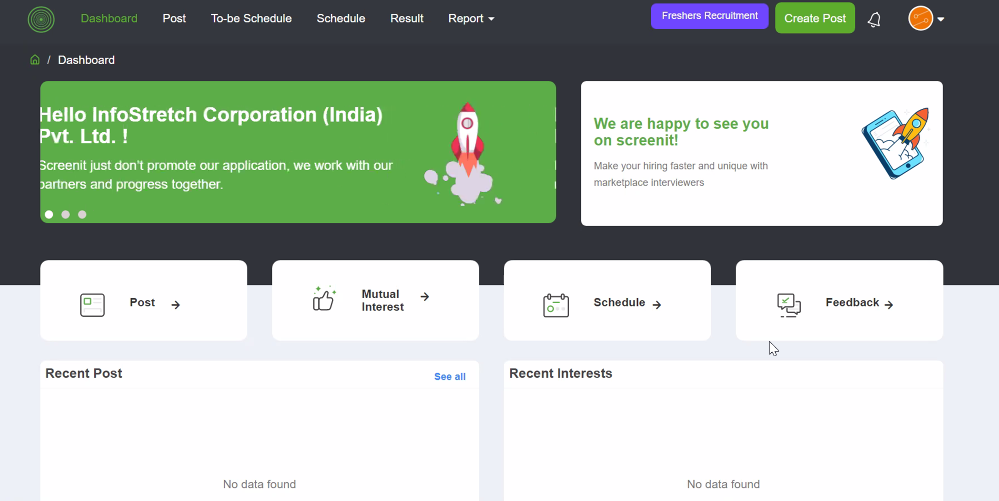Click the Create Post button
999x501 pixels.
point(815,18)
